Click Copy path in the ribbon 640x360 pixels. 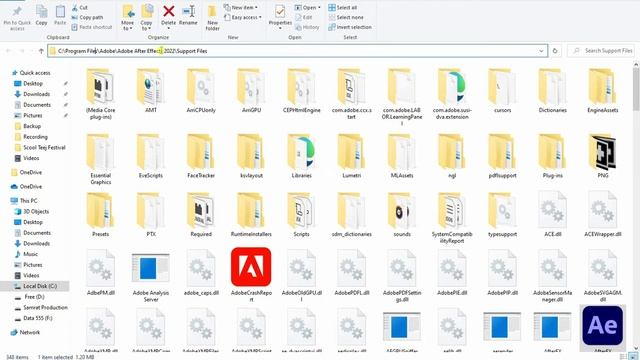[x=87, y=17]
